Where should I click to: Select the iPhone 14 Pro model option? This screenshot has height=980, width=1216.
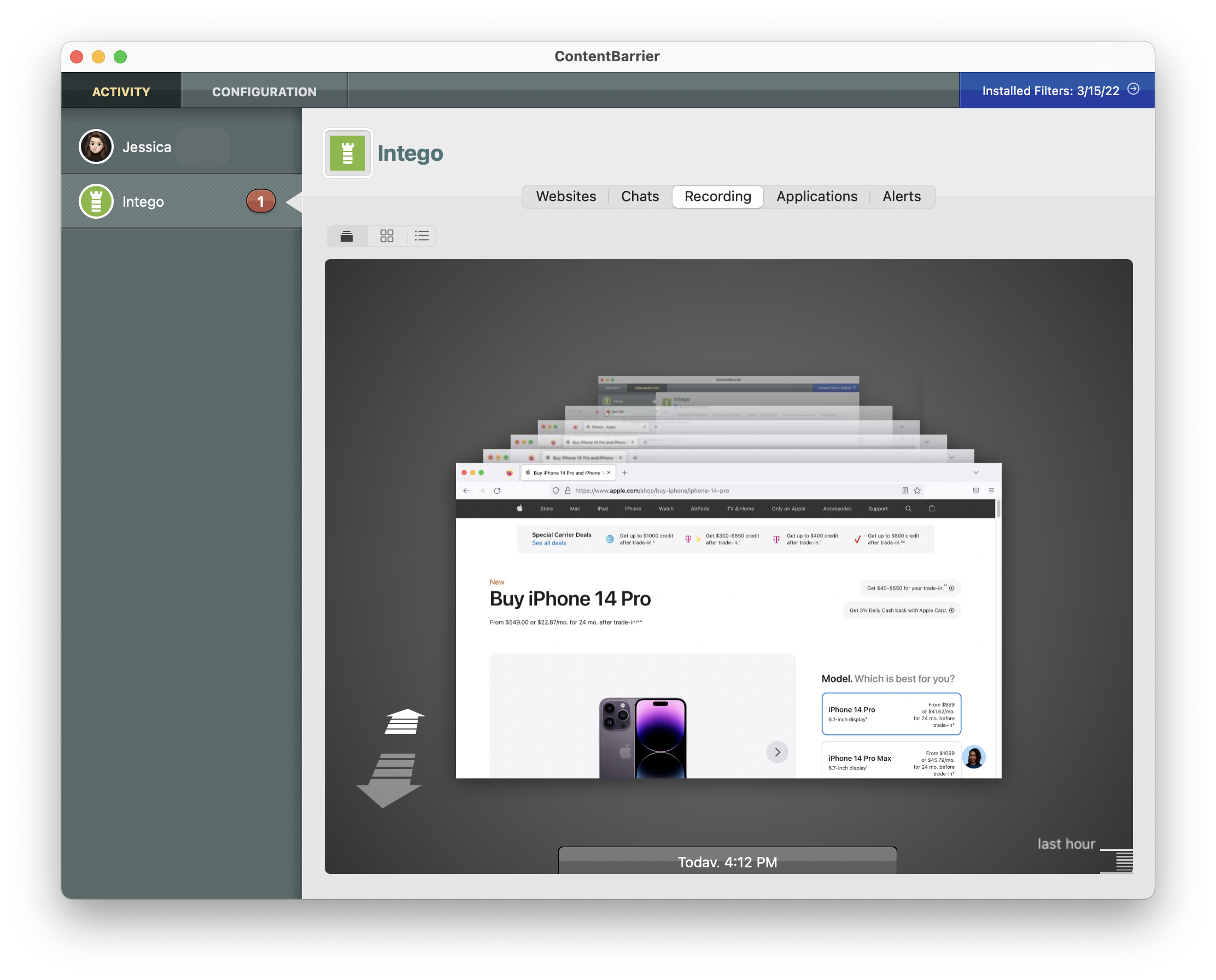click(891, 714)
